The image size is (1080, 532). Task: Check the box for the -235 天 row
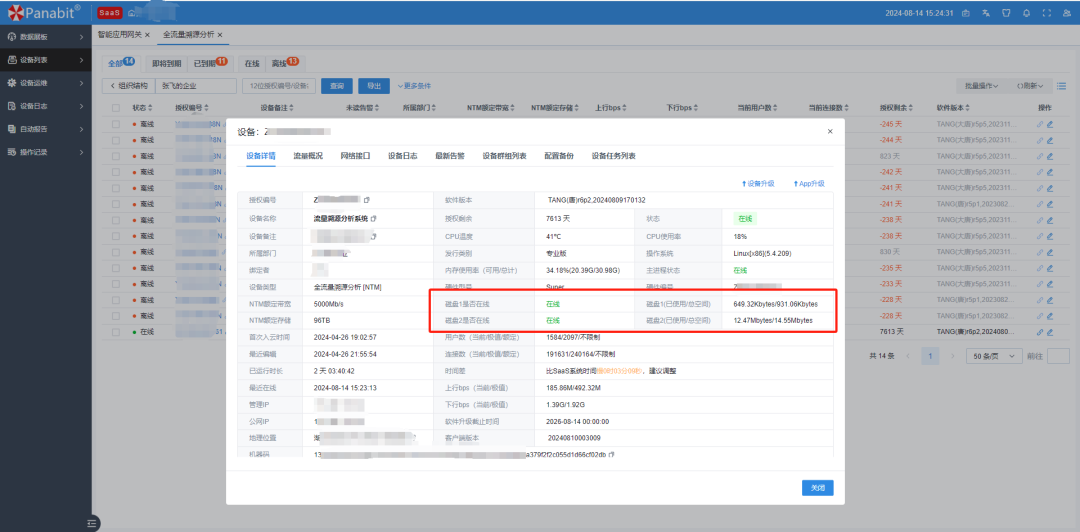coord(116,267)
